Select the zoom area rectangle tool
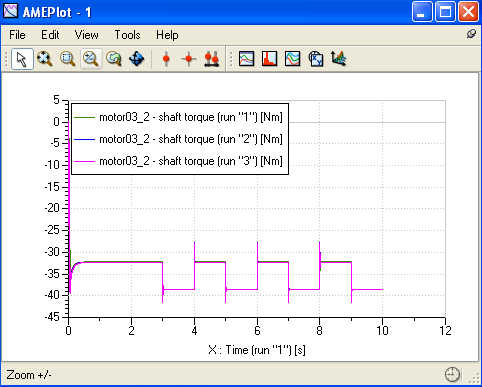This screenshot has height=387, width=482. pos(68,59)
